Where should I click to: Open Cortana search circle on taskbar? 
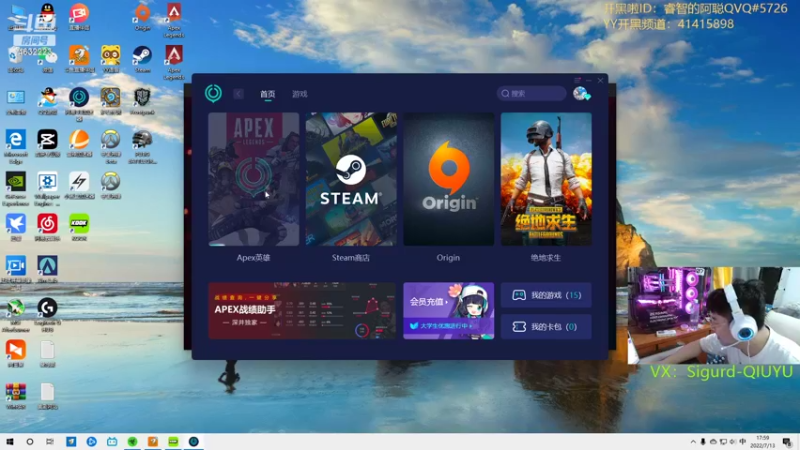30,442
